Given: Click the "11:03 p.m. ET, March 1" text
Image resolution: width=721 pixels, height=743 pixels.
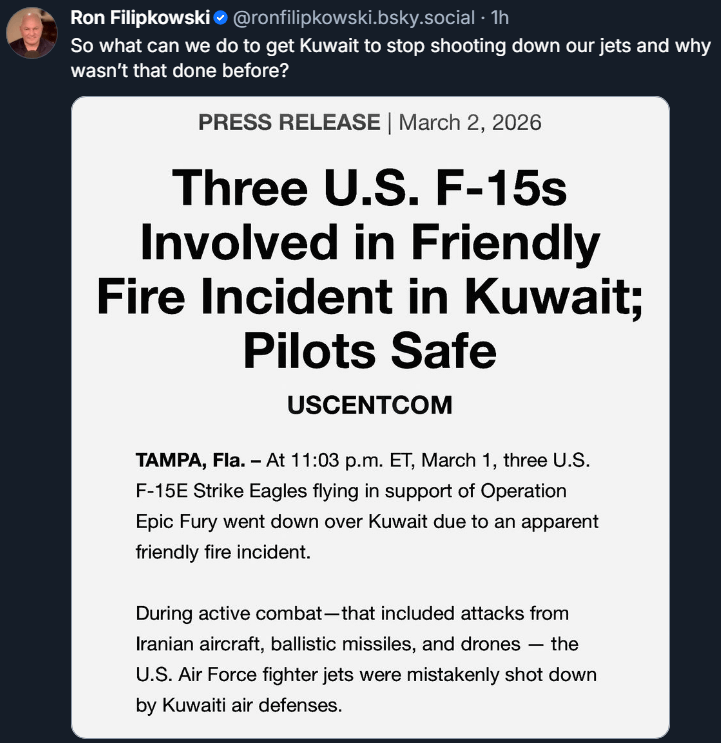Looking at the screenshot, I should (x=410, y=461).
